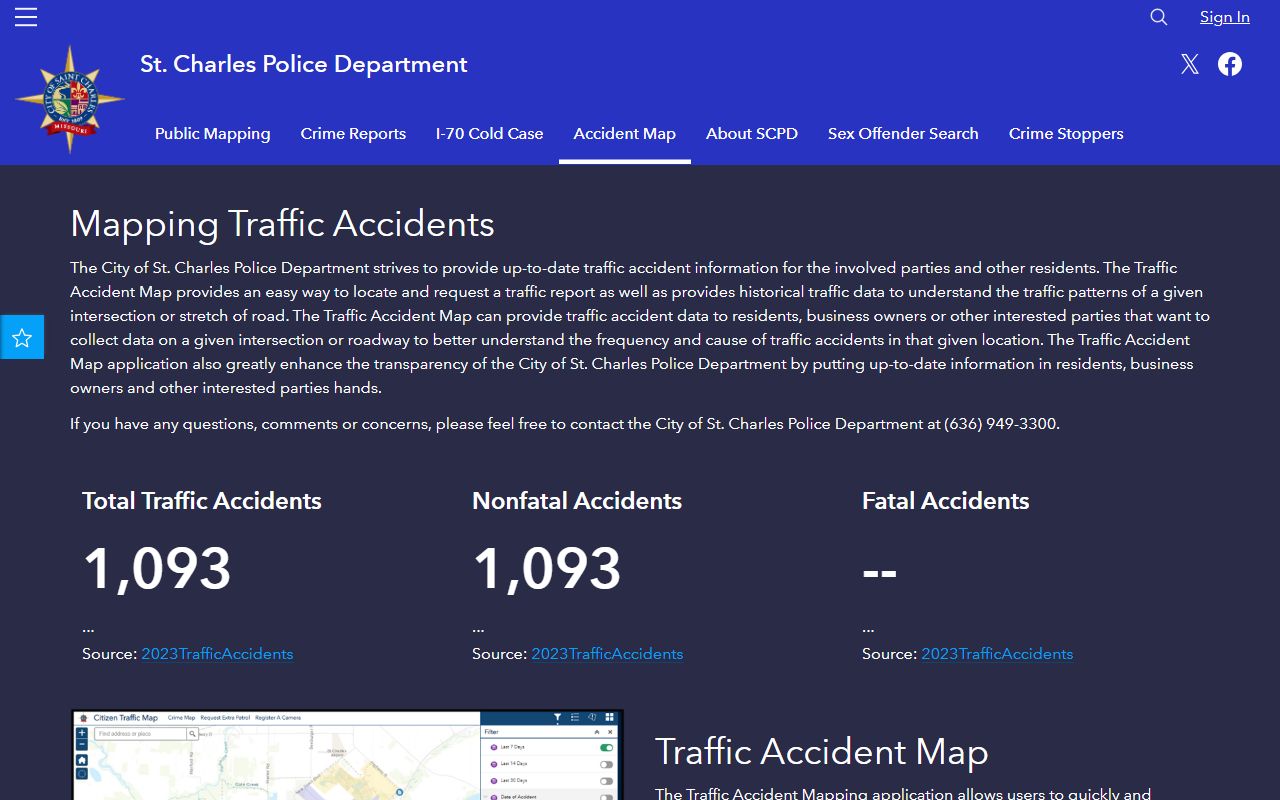1280x800 pixels.
Task: Click the Total Traffic Accidents 1,093 value
Action: point(157,568)
